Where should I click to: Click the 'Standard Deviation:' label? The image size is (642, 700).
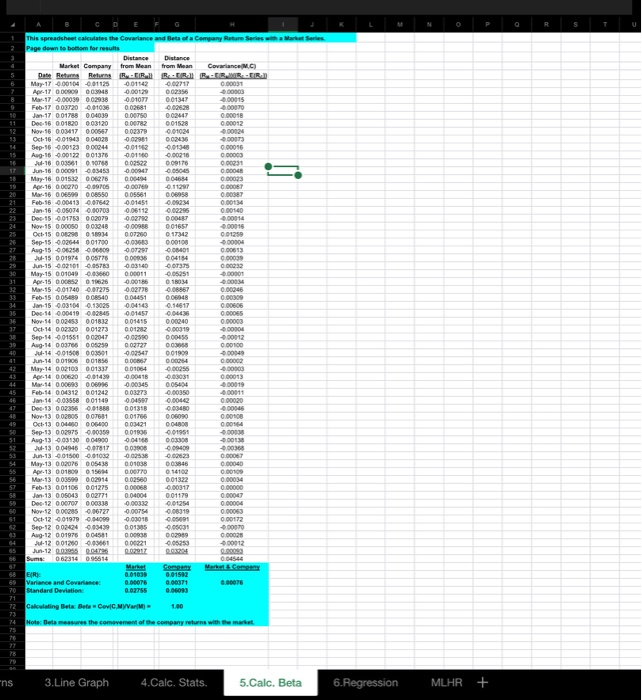[x=55, y=590]
